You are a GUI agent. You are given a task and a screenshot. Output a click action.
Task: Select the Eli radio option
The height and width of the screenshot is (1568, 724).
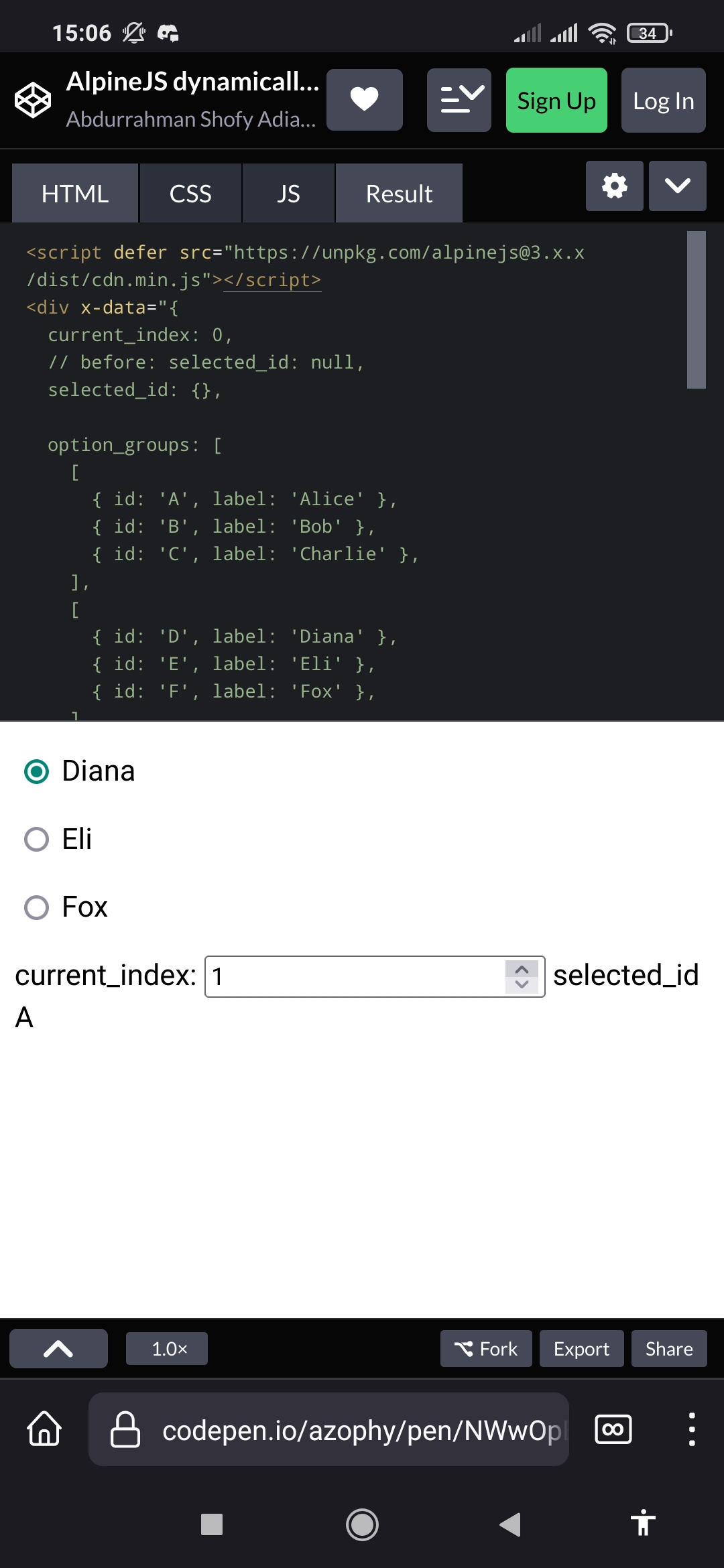click(x=38, y=839)
